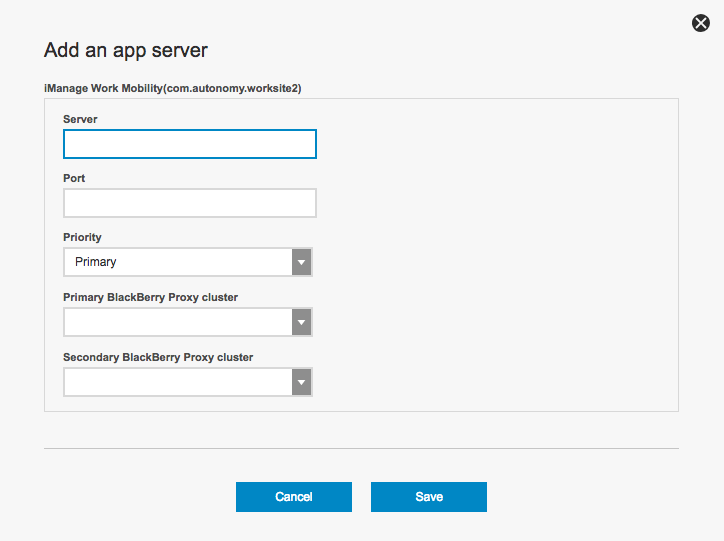The image size is (724, 541).
Task: Click the empty Secondary BlackBerry Proxy cluster box
Action: point(177,382)
